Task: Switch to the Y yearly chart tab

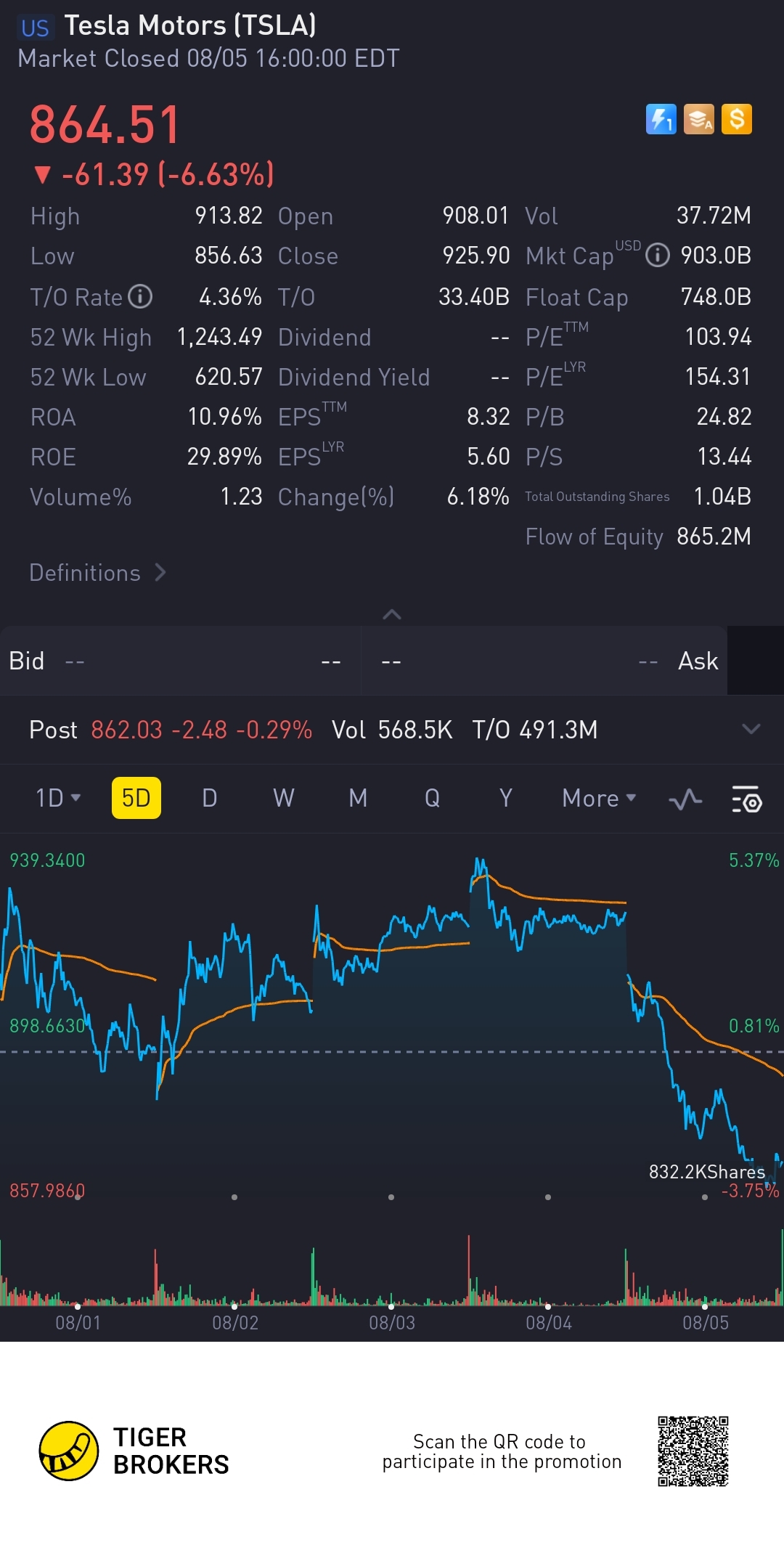Action: [x=506, y=798]
